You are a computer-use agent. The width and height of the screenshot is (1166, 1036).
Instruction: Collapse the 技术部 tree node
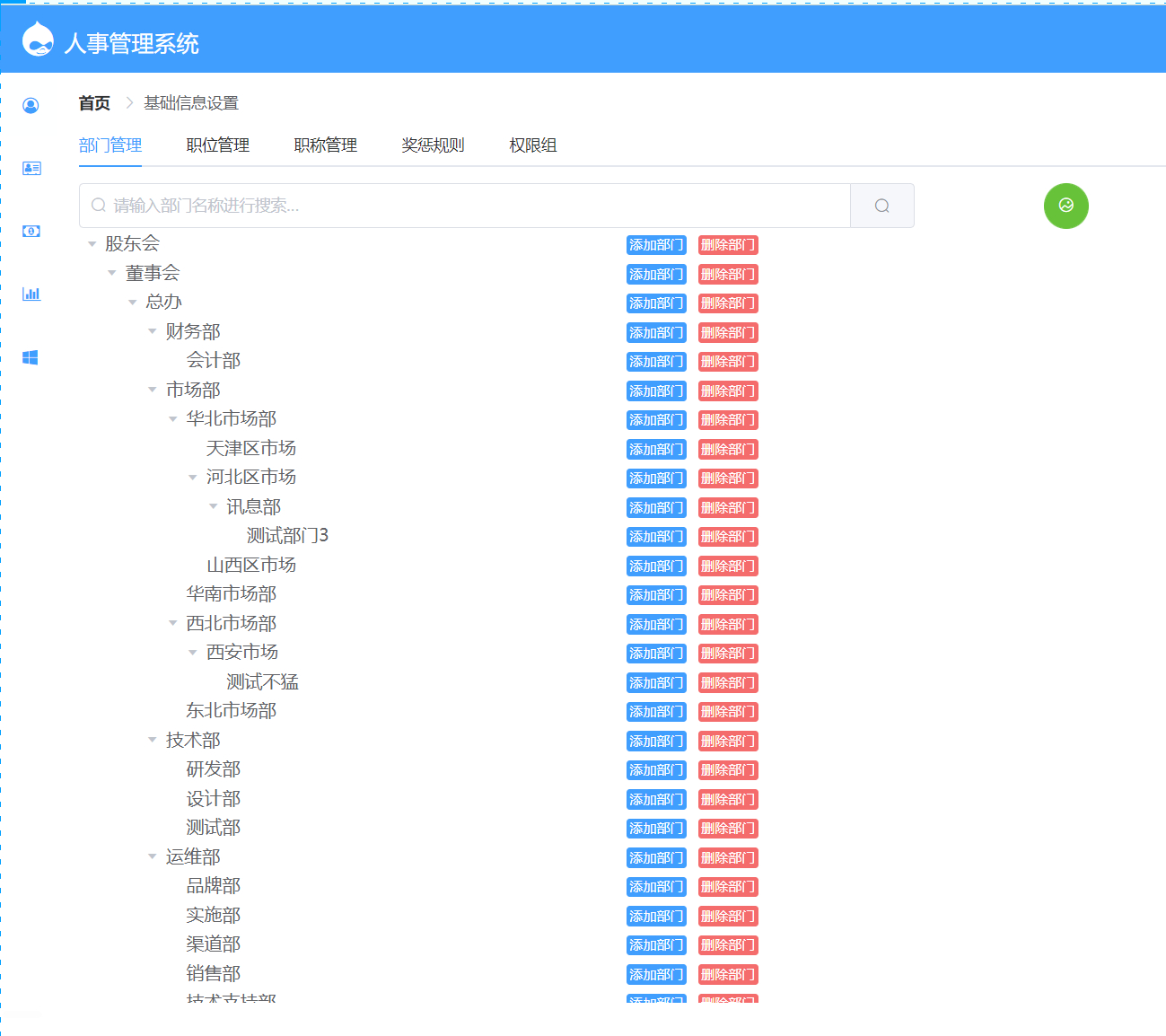click(153, 740)
